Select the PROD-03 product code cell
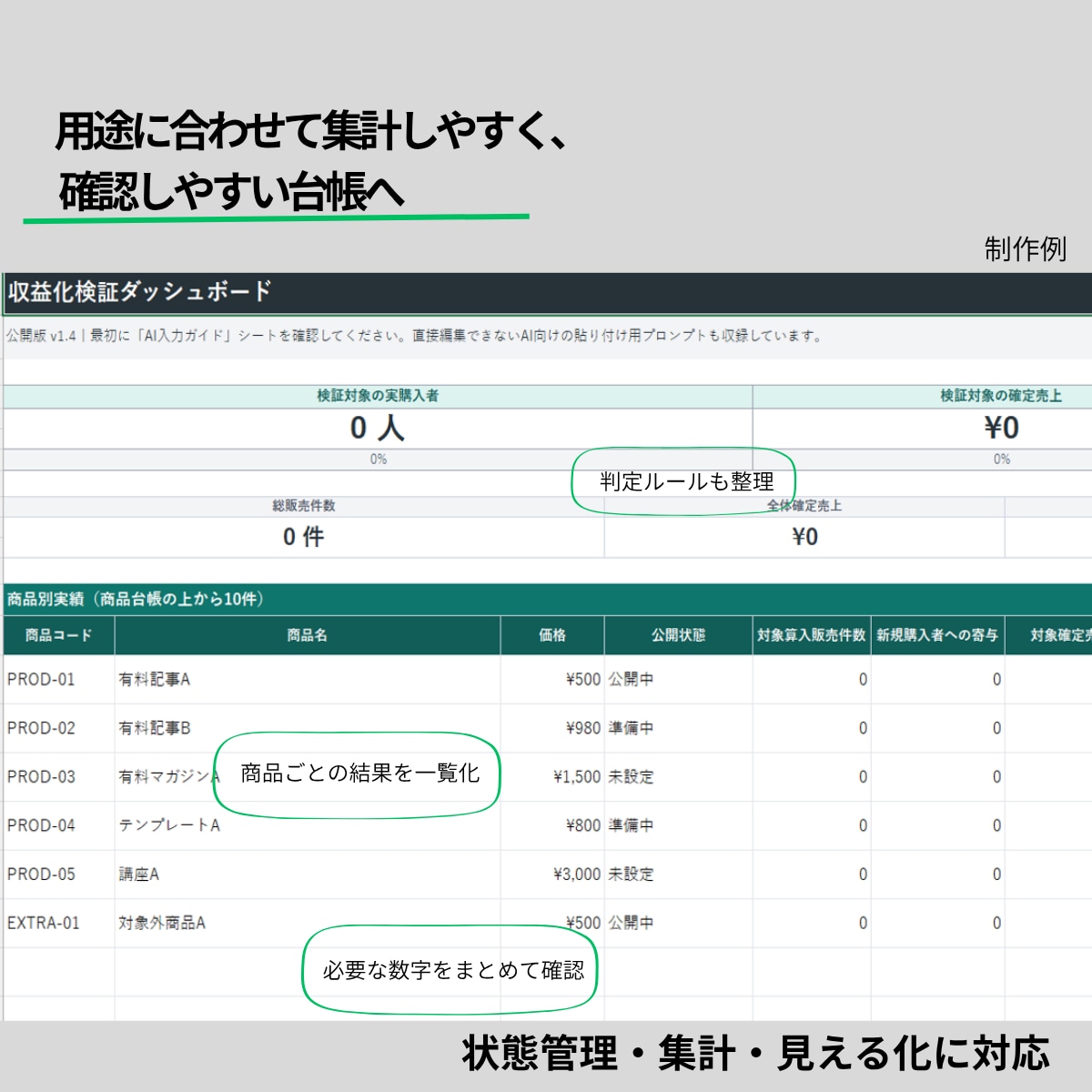Image resolution: width=1092 pixels, height=1092 pixels. coord(59,777)
